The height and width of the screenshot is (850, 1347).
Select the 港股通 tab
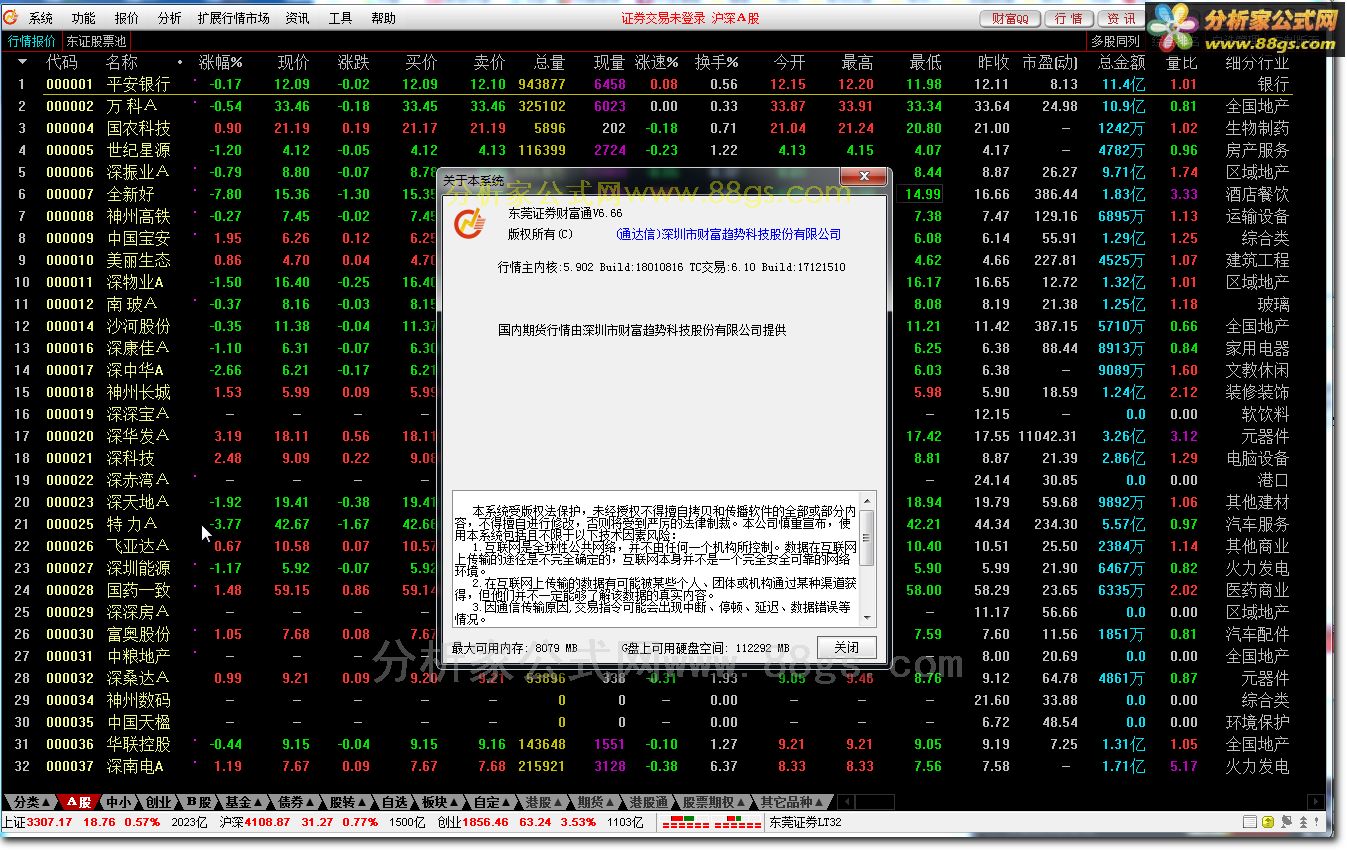[649, 802]
